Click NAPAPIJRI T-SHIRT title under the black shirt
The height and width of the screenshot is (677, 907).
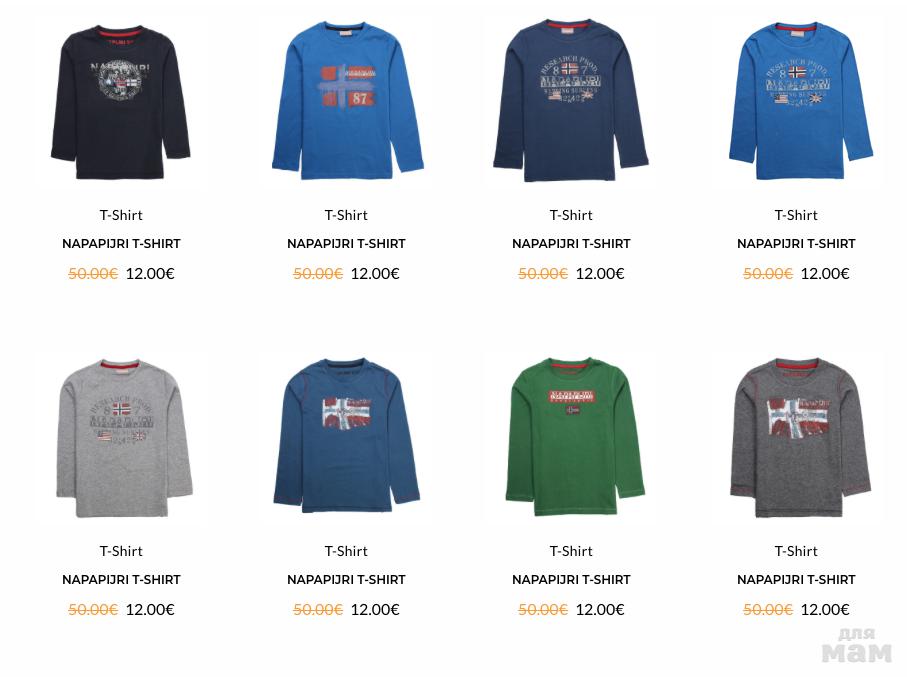point(121,244)
